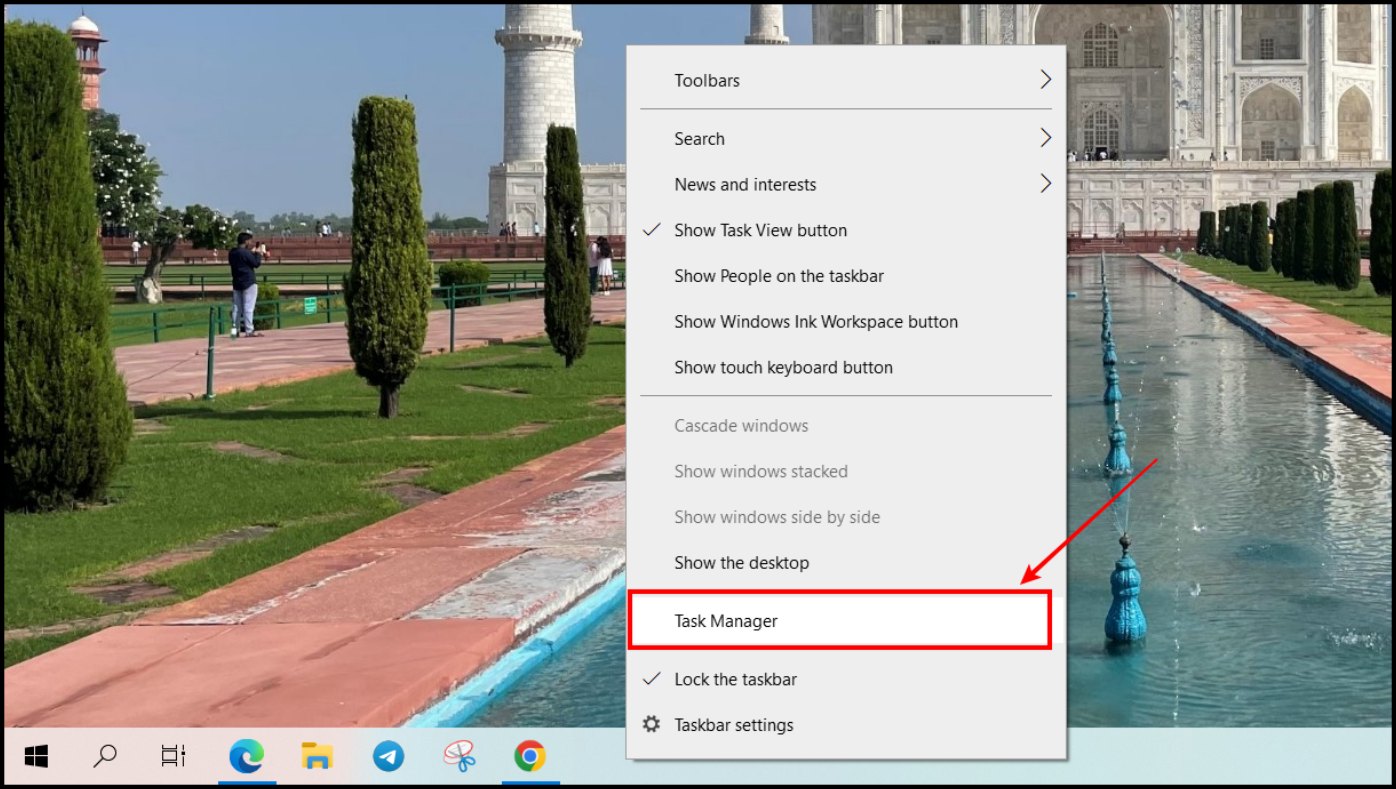The width and height of the screenshot is (1396, 789).
Task: Launch Telegram from the taskbar
Action: click(388, 756)
